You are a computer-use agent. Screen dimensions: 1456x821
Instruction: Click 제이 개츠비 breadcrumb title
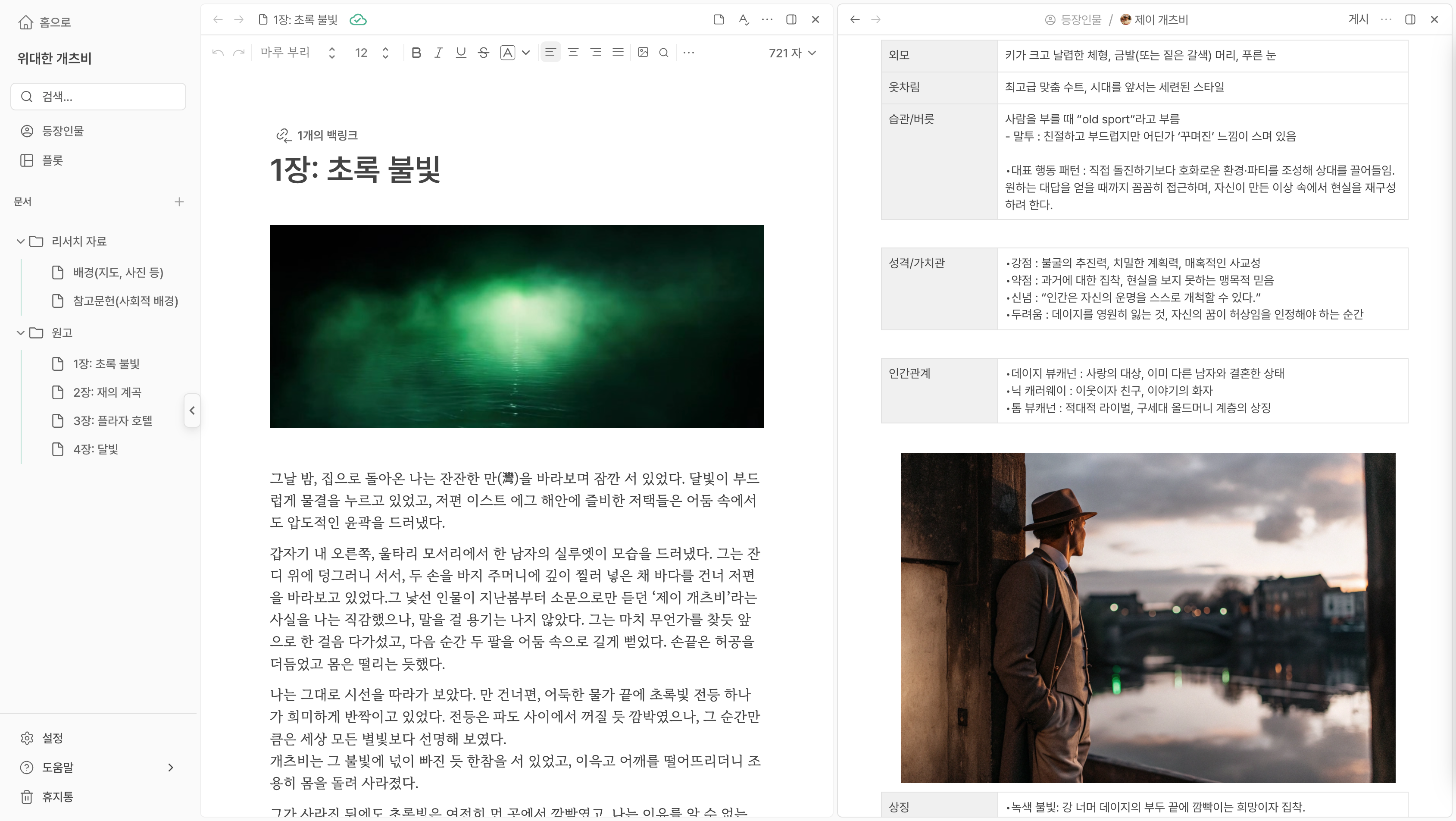click(x=1154, y=20)
